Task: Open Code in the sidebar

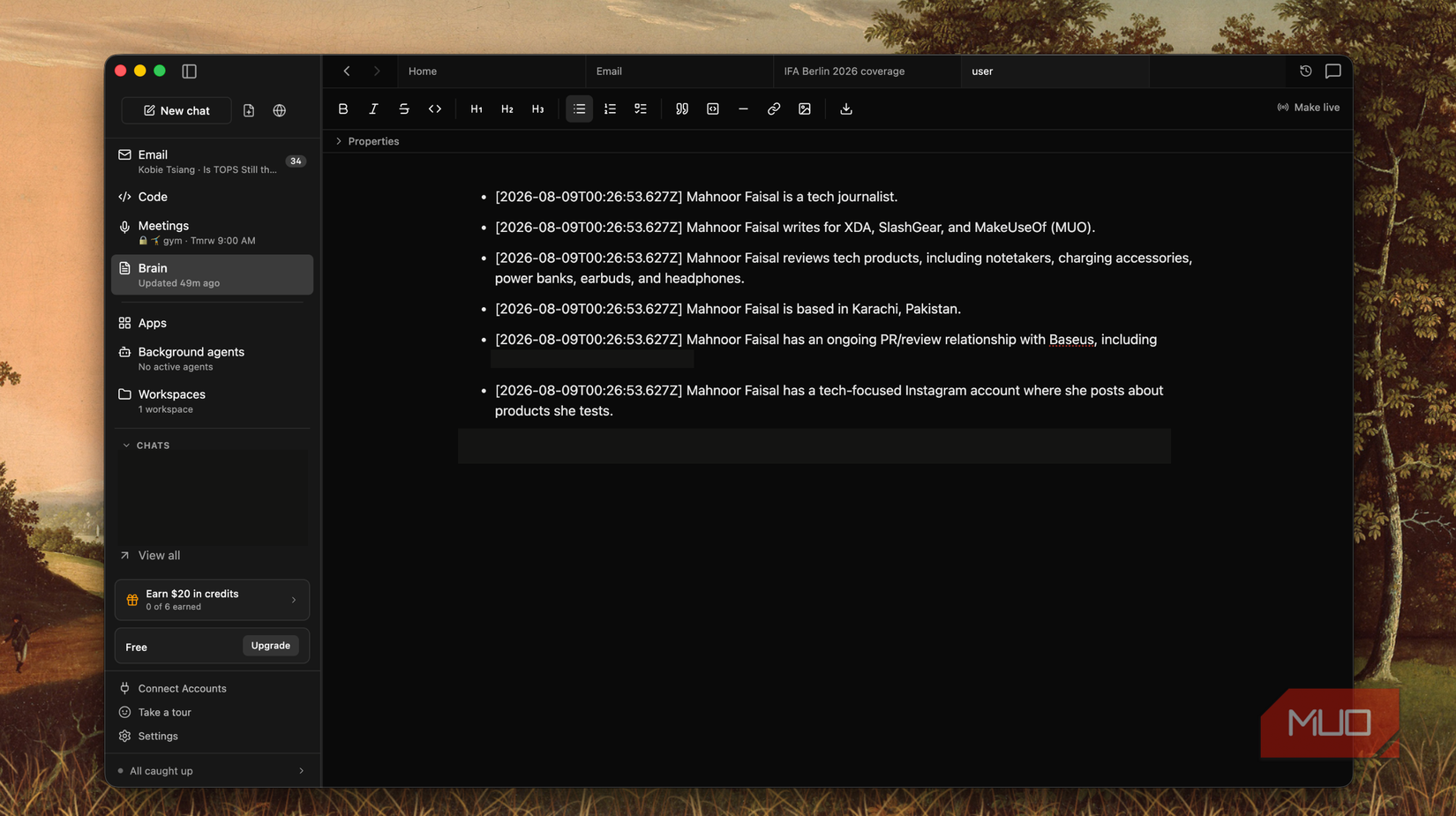Action: pos(212,197)
